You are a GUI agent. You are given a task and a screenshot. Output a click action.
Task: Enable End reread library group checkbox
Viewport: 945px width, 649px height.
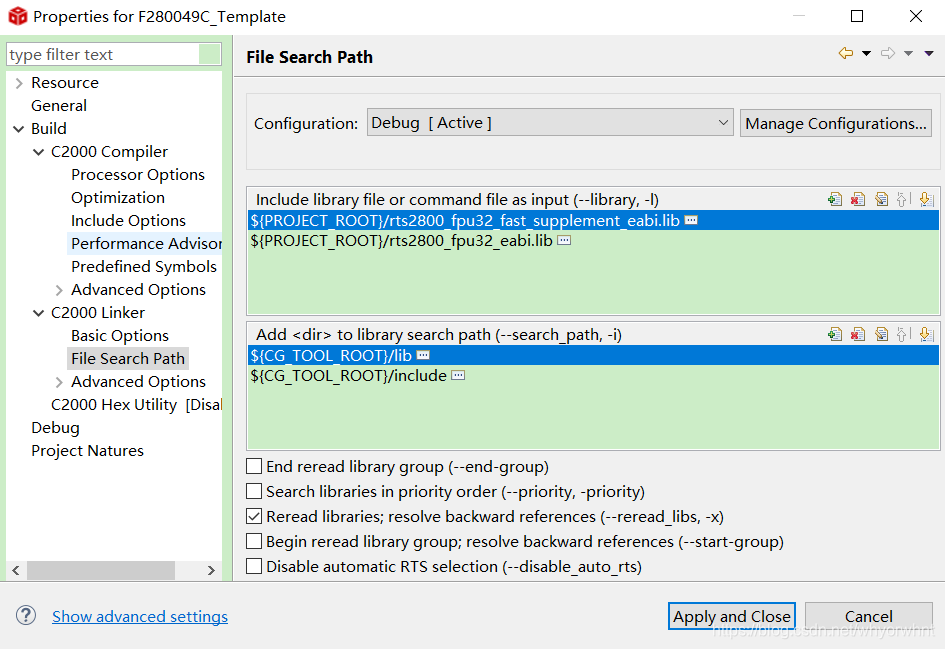[254, 466]
